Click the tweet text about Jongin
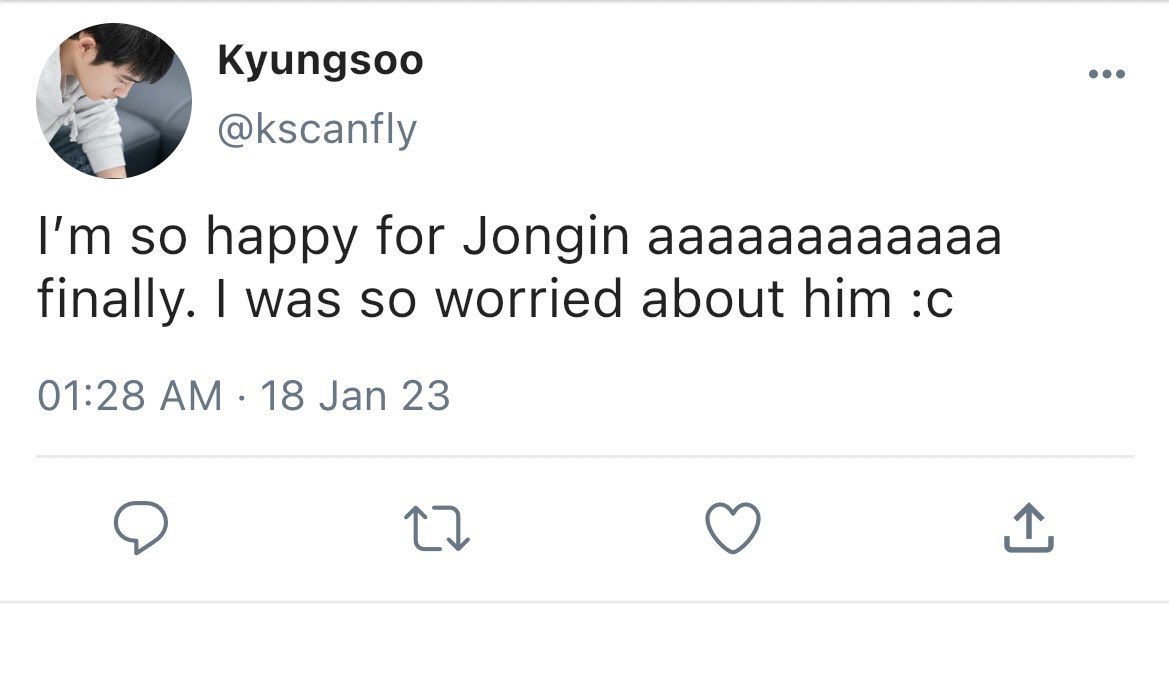 pyautogui.click(x=520, y=268)
